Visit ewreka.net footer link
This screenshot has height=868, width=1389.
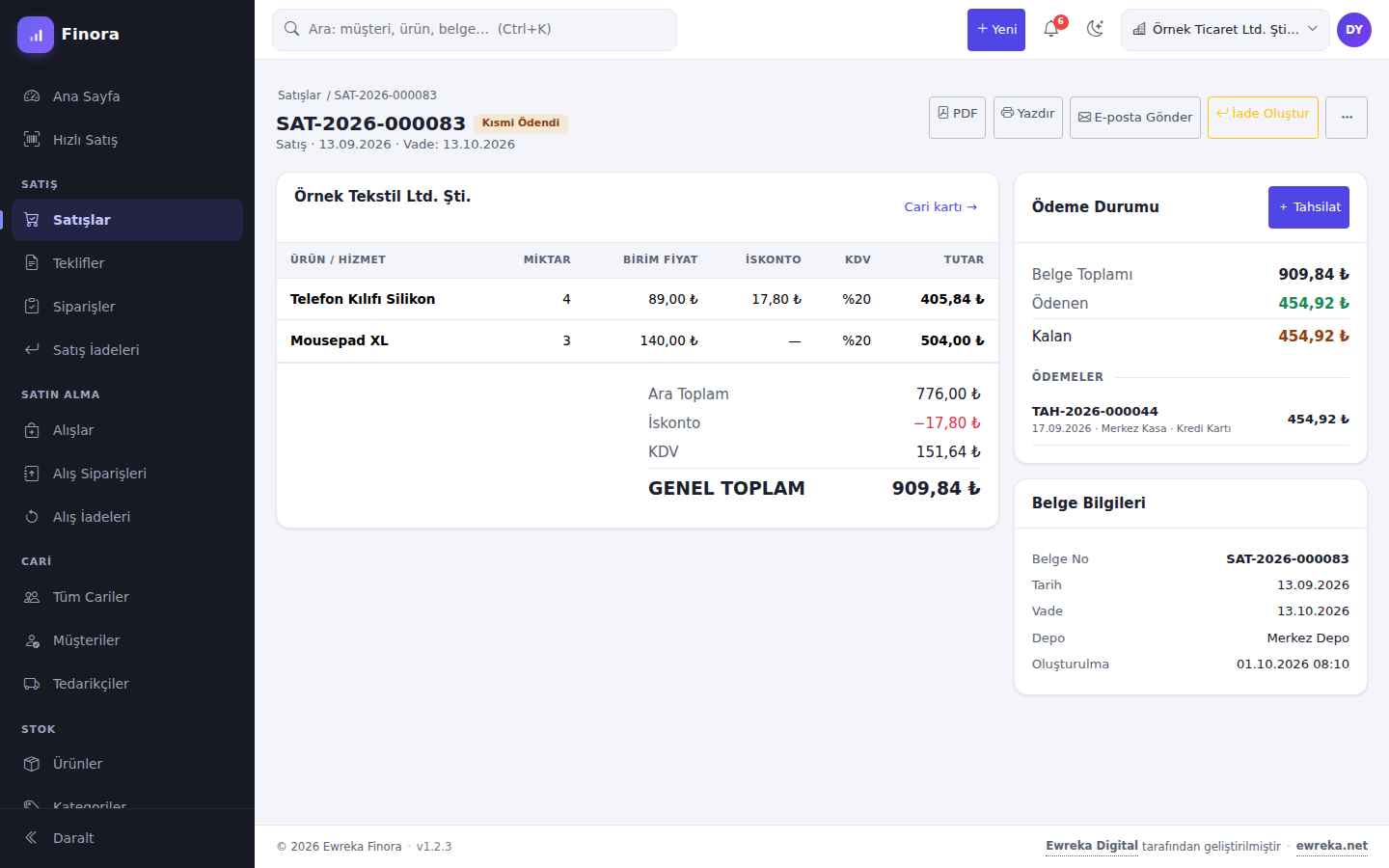1331,846
